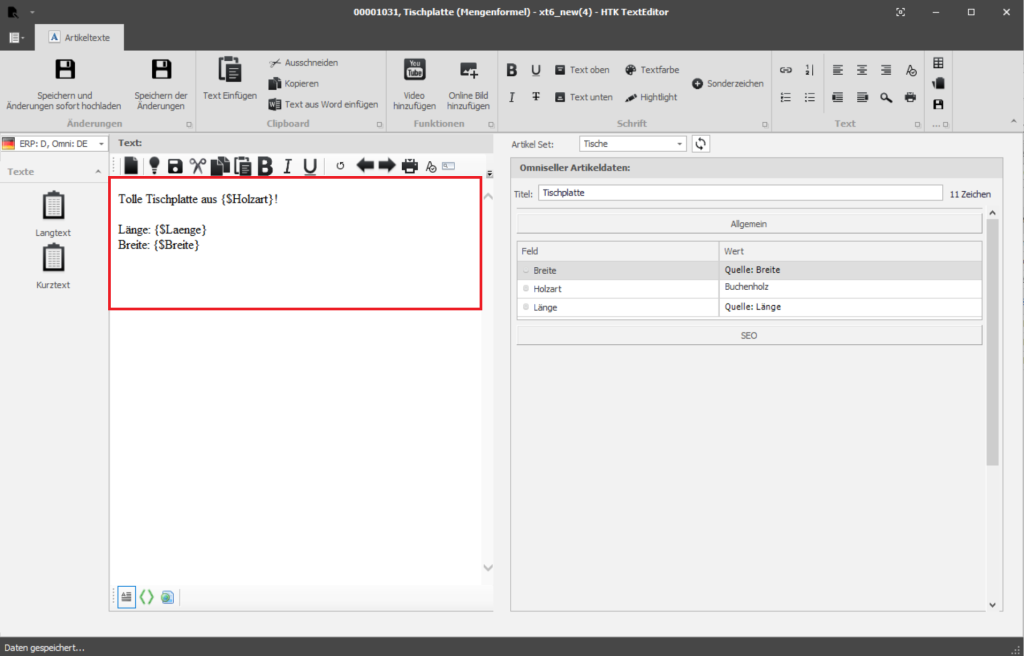Click the Allgemein section button
Viewport: 1024px width, 656px height.
point(749,224)
